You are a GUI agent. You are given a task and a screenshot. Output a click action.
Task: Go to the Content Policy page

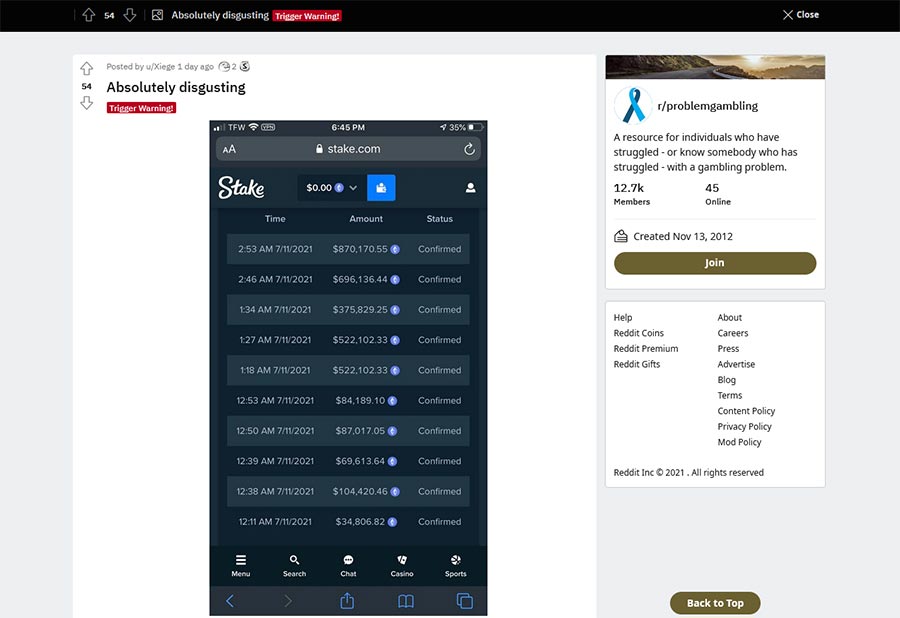pos(746,411)
